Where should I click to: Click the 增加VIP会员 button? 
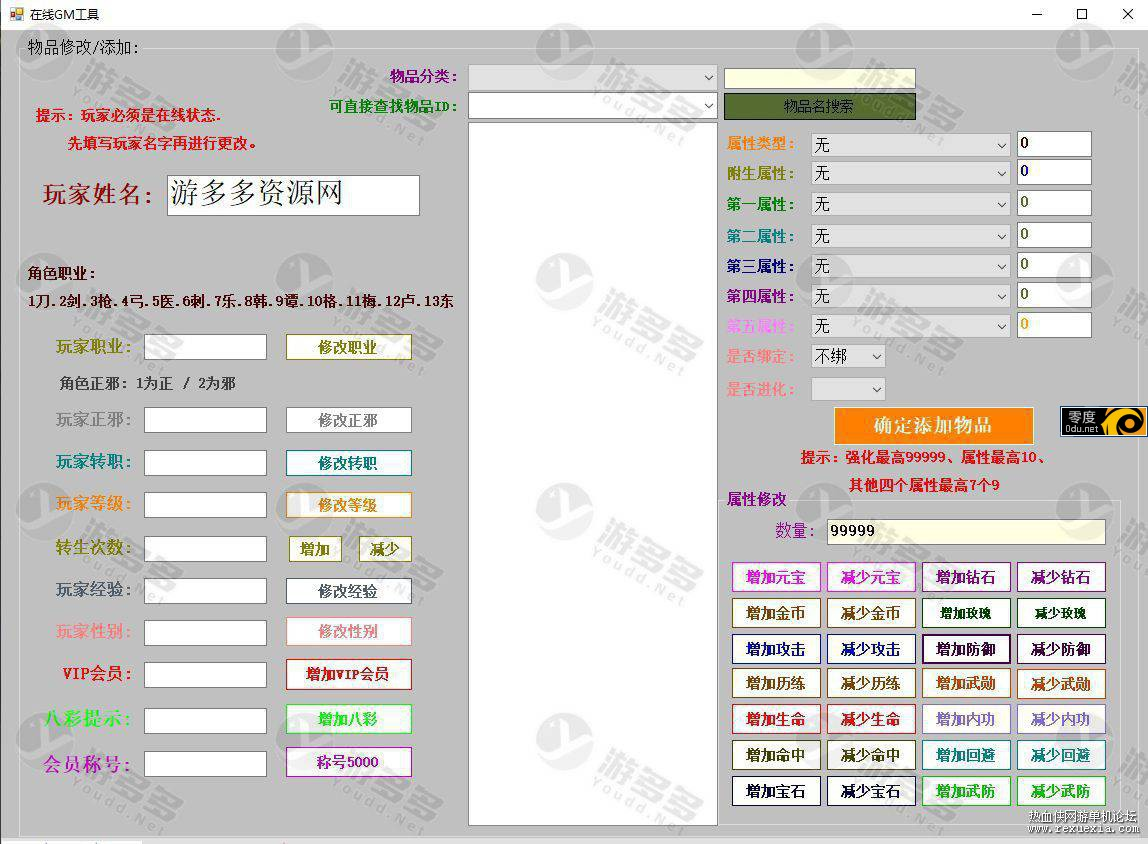point(348,674)
